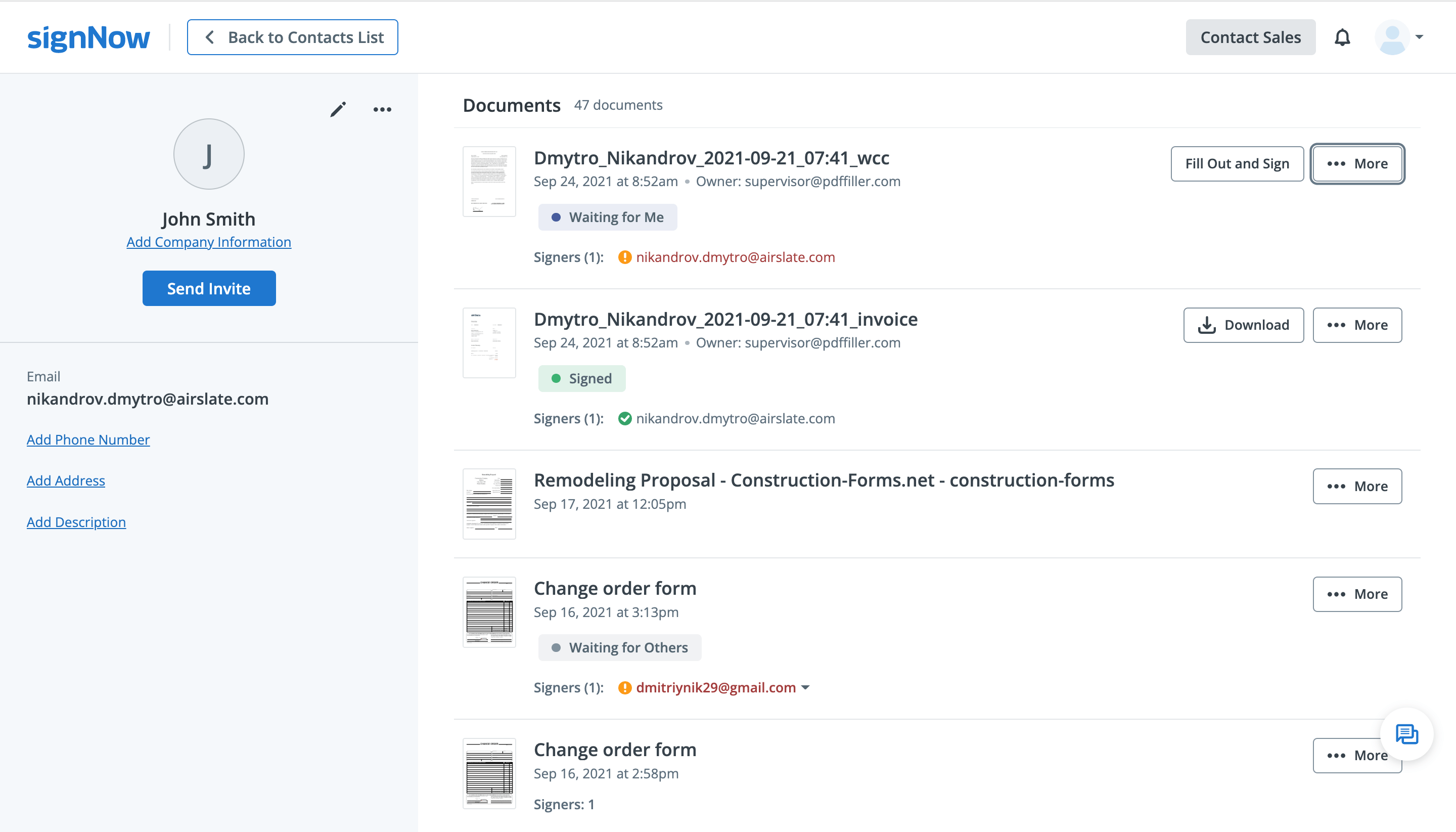
Task: Expand More options for Change order form Sep 16 2:58pm
Action: click(1357, 755)
